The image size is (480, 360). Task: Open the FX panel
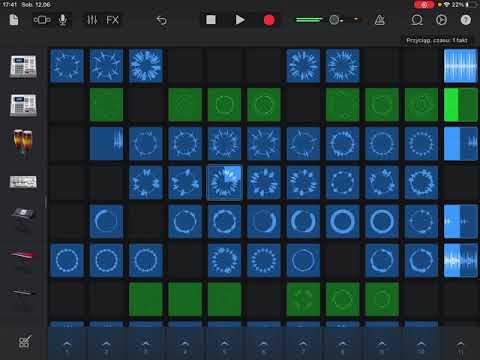tap(112, 20)
